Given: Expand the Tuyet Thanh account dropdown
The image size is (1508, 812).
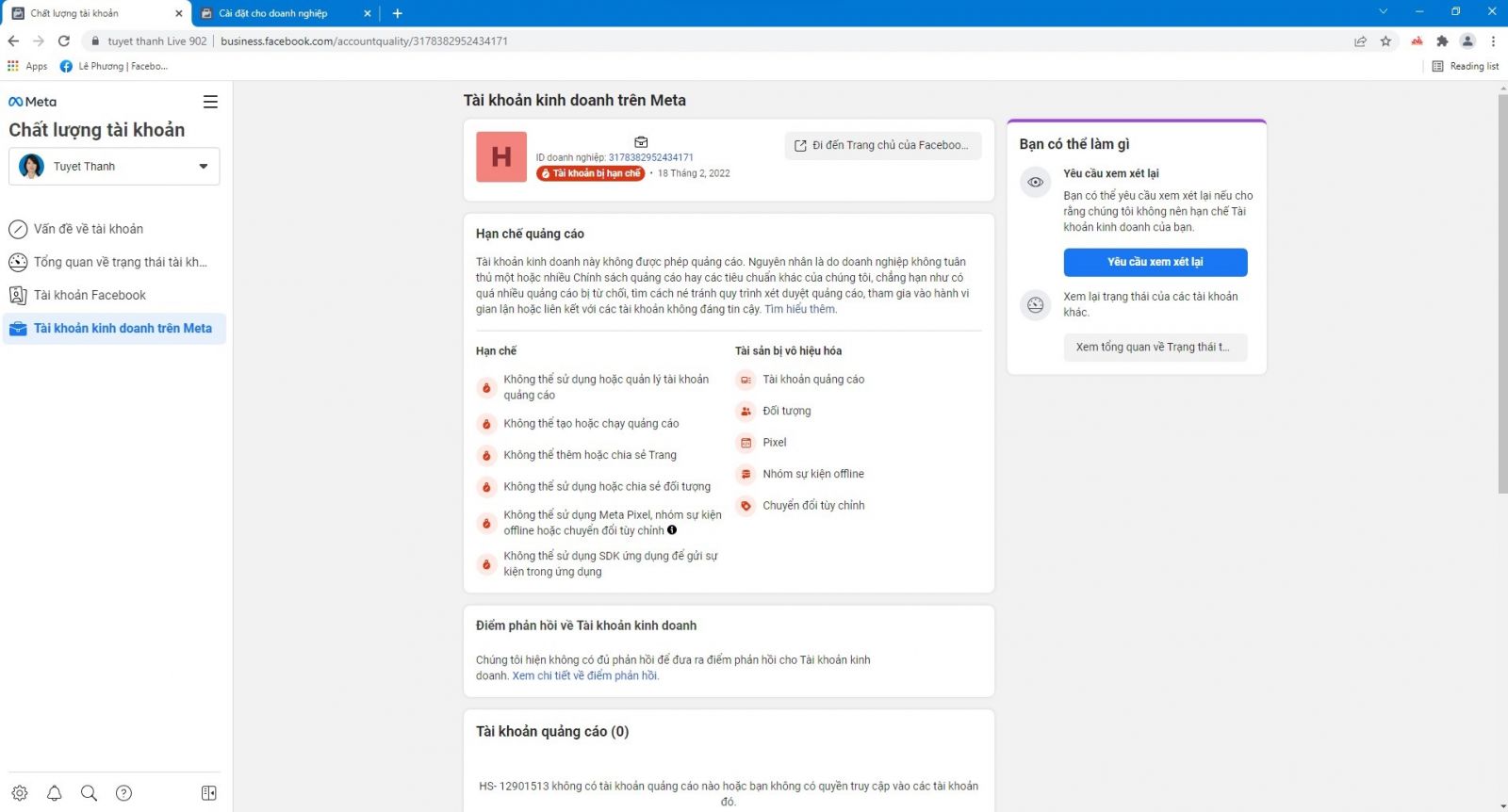Looking at the screenshot, I should (114, 166).
